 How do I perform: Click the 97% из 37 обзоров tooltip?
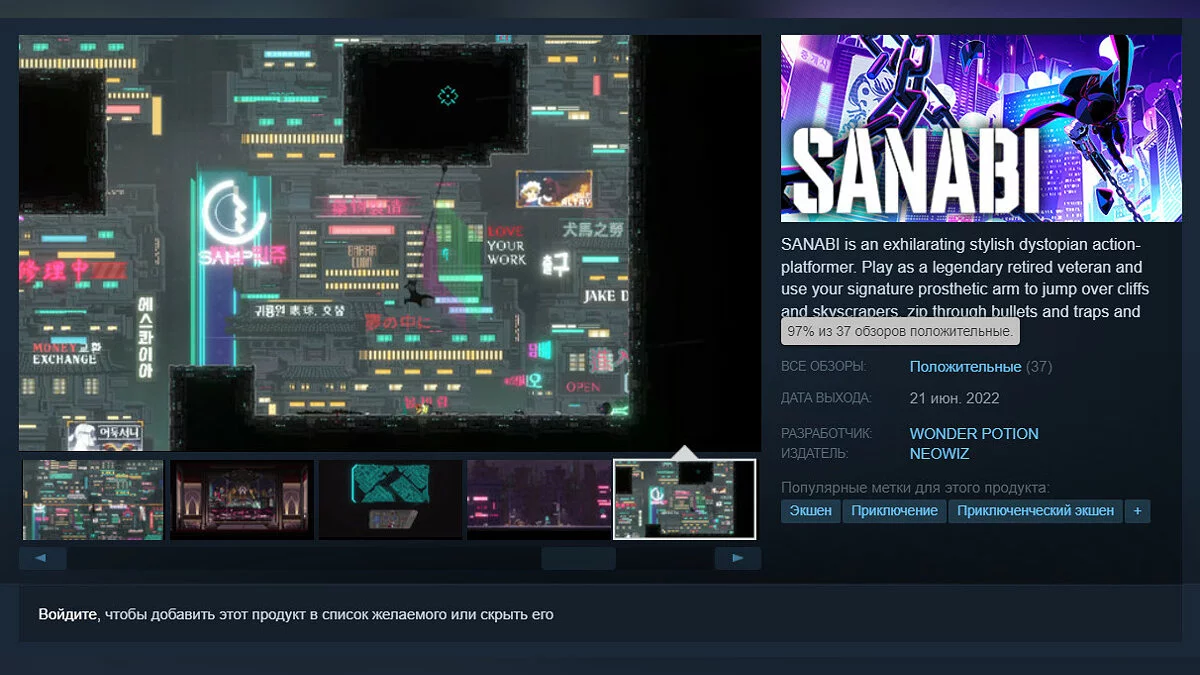(x=900, y=330)
